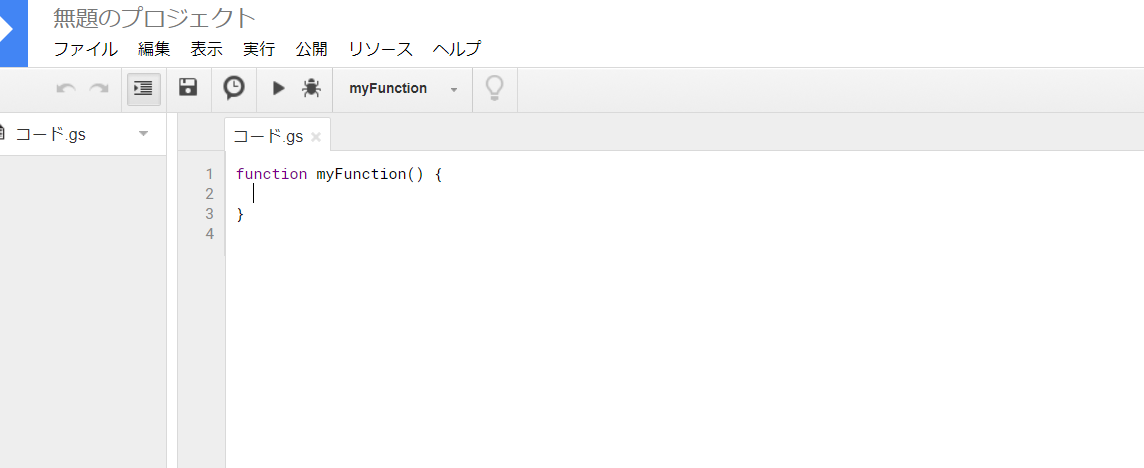Run the script with play icon

click(x=278, y=88)
